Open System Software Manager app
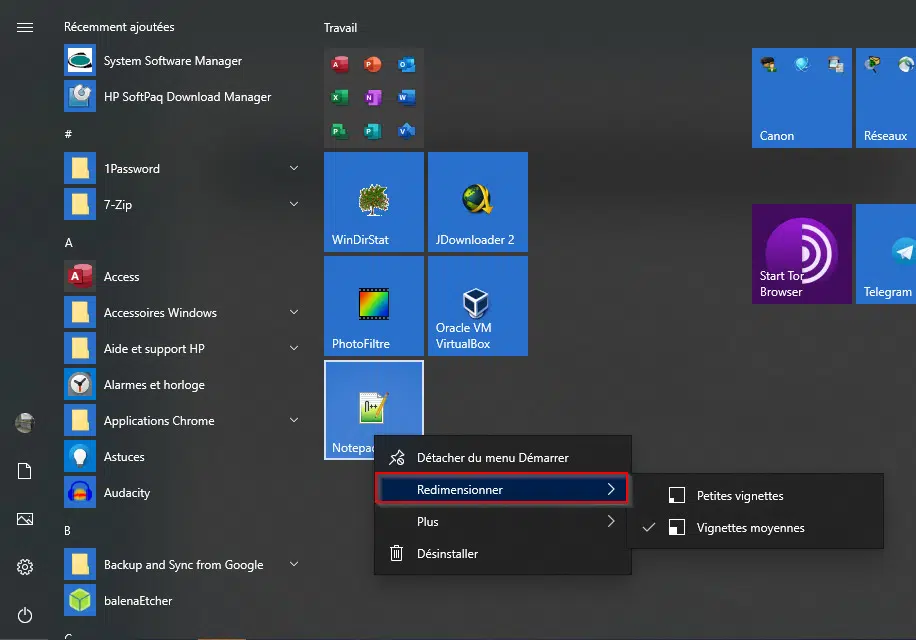916x640 pixels. [x=181, y=61]
